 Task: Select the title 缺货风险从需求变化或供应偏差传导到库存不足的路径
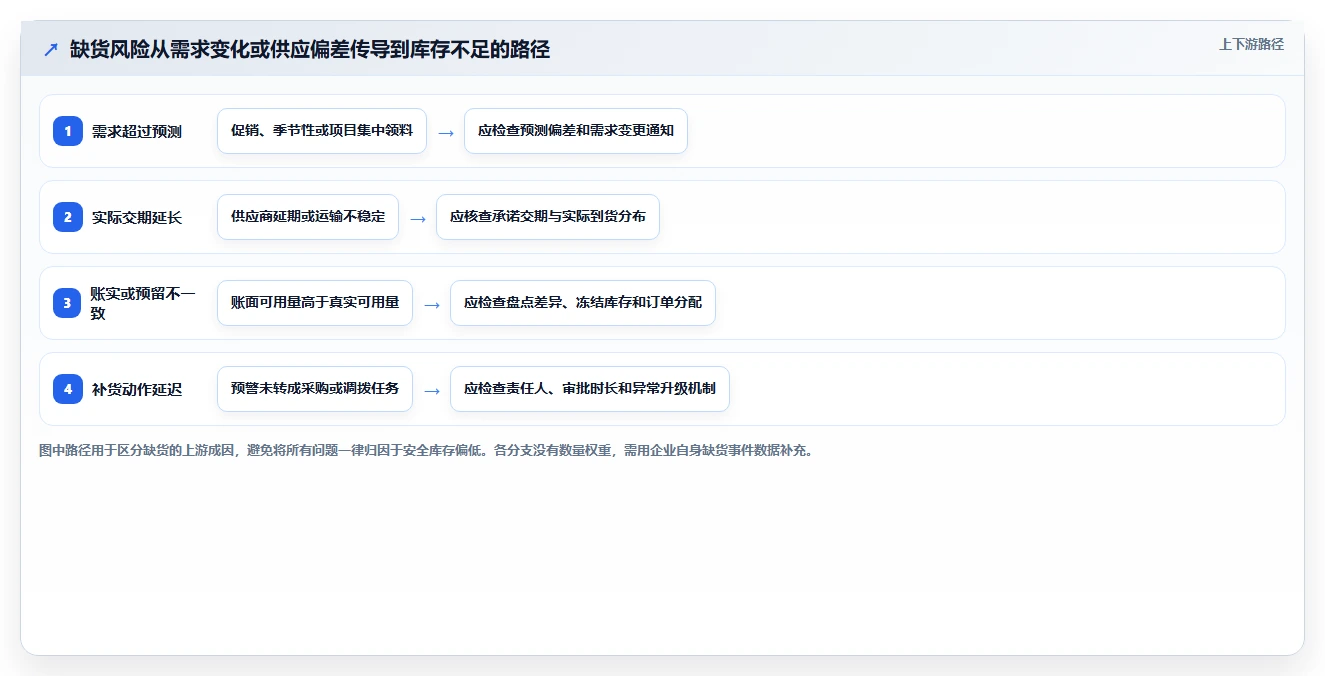click(310, 50)
